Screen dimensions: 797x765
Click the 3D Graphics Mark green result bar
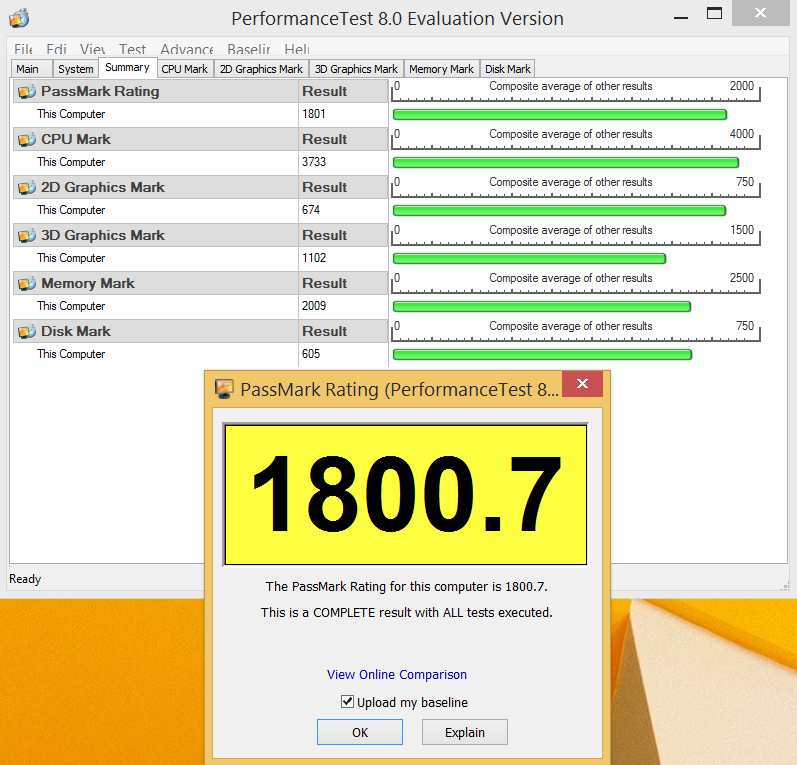coord(529,259)
